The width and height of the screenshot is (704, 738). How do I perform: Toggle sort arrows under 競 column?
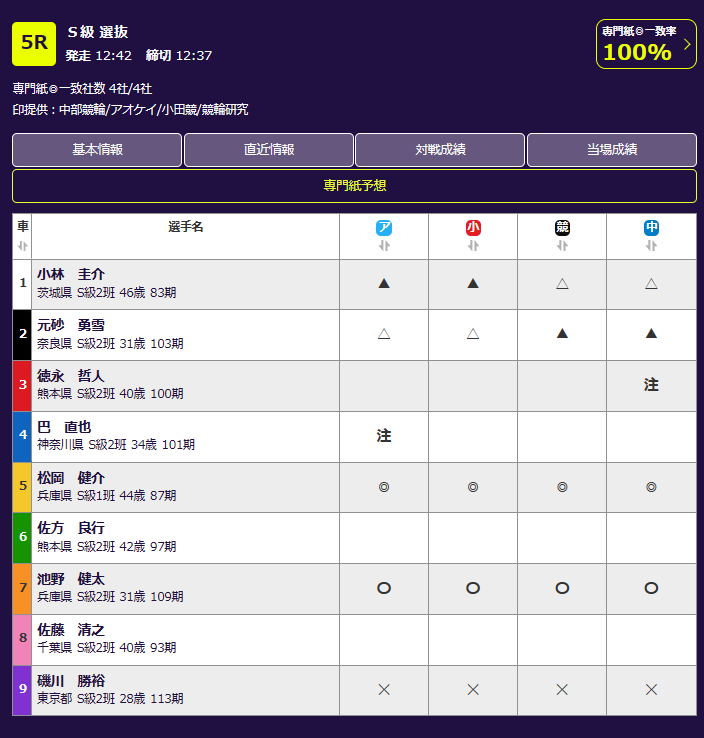(x=562, y=246)
